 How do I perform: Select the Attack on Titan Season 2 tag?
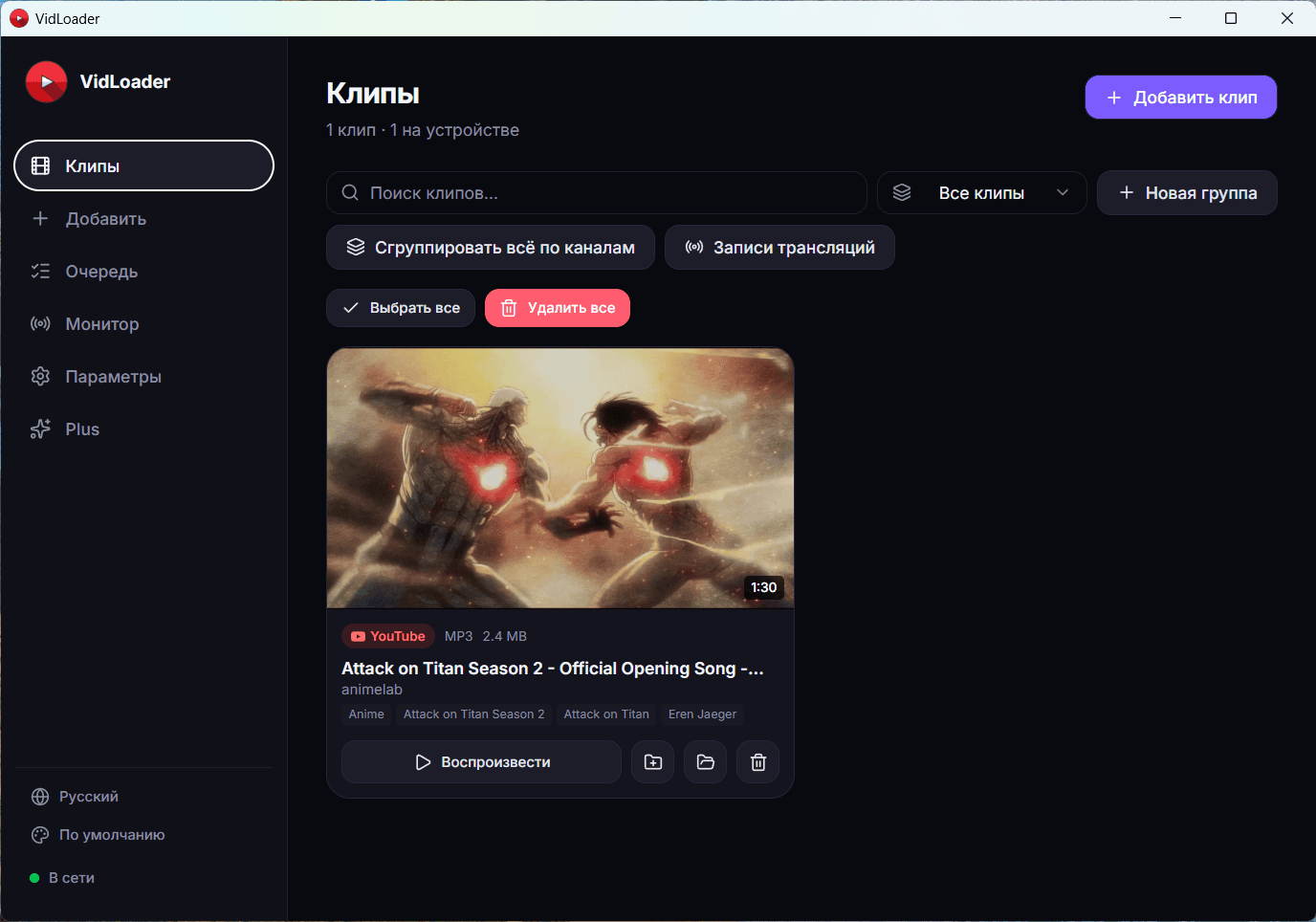tap(474, 714)
